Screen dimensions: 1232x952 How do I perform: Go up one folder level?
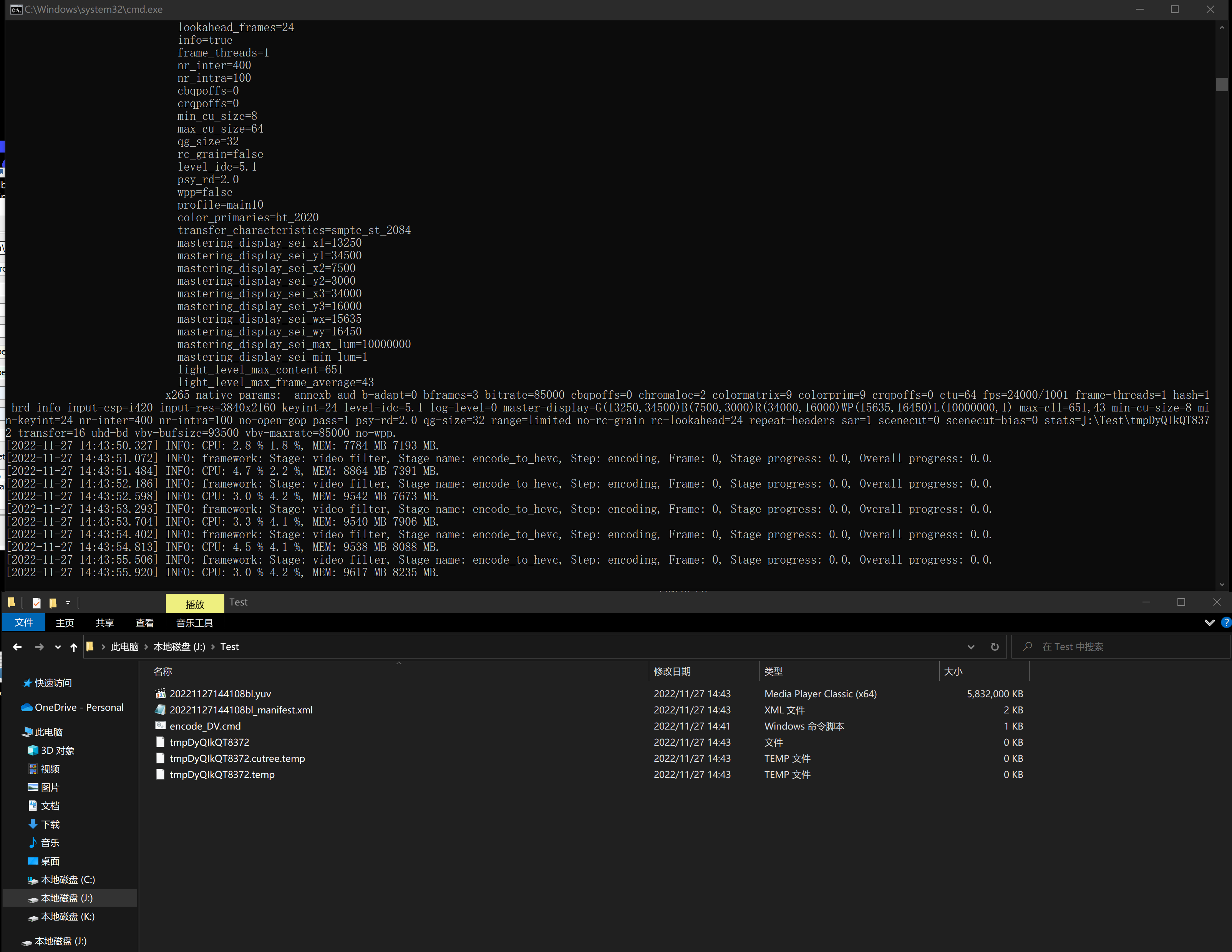coord(73,647)
